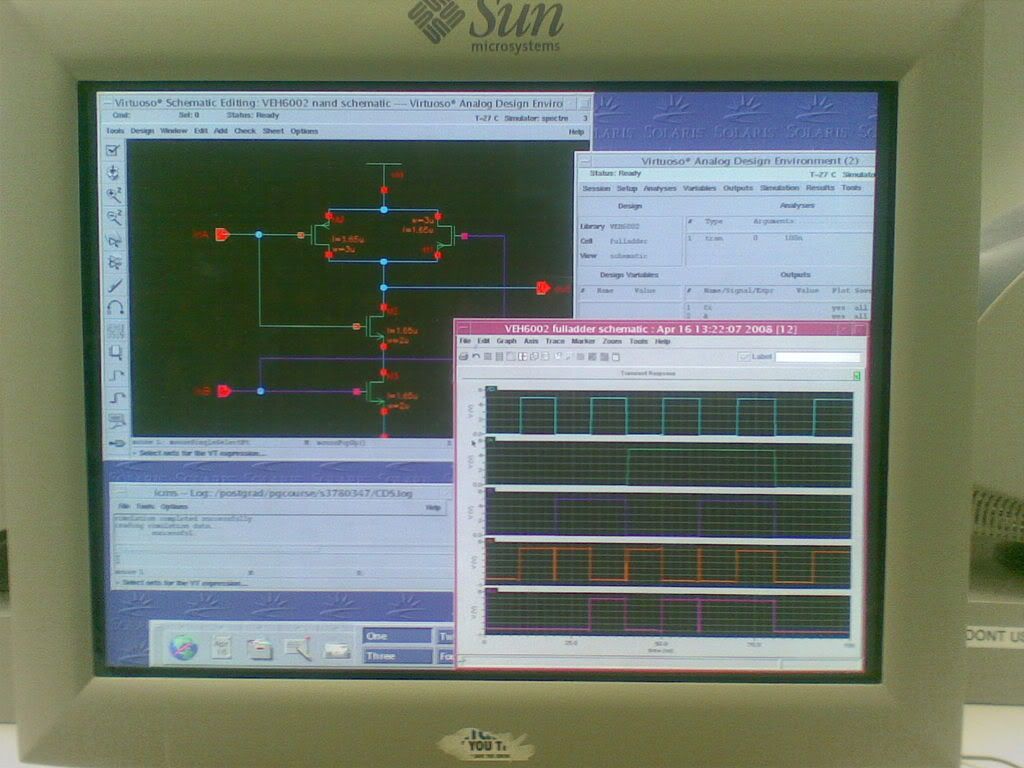Open the Property icon in schematic toolbar
Screen dimensions: 1024x768
pyautogui.click(x=116, y=330)
